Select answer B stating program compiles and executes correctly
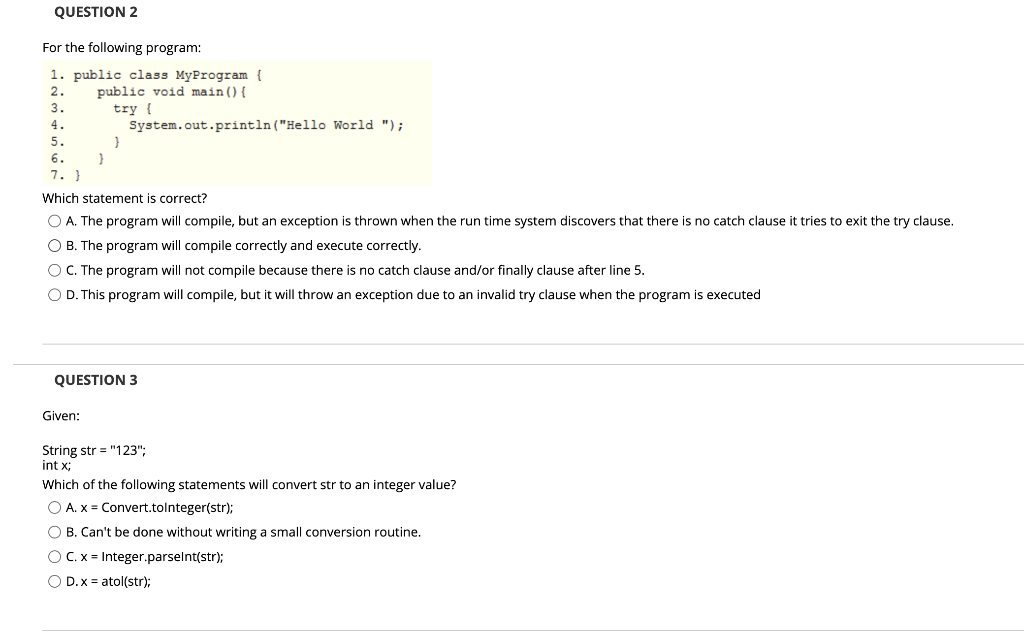 coord(54,245)
